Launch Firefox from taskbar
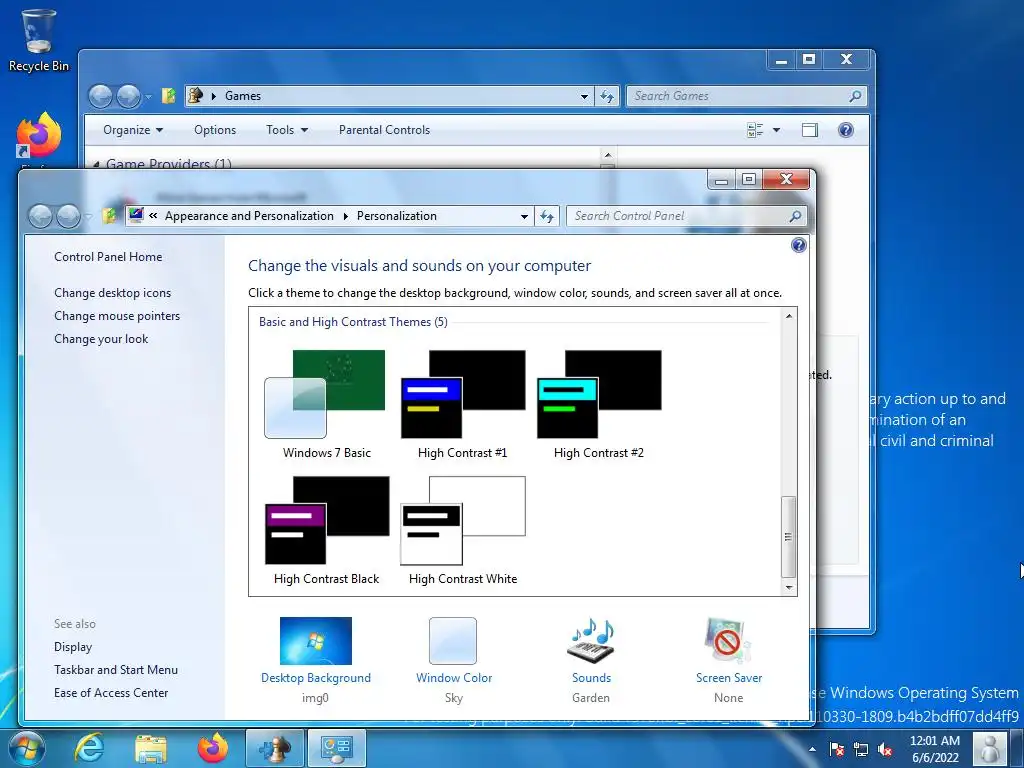Screen dimensions: 1024x768 [213, 748]
